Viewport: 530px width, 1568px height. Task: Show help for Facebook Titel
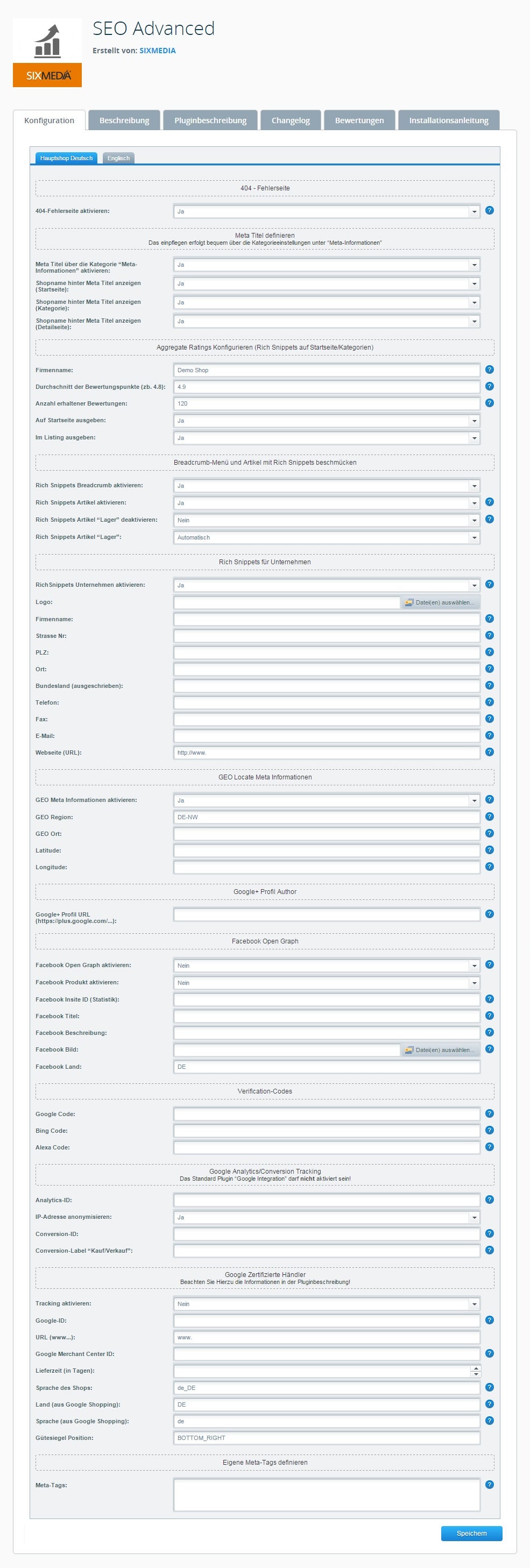pyautogui.click(x=489, y=1016)
